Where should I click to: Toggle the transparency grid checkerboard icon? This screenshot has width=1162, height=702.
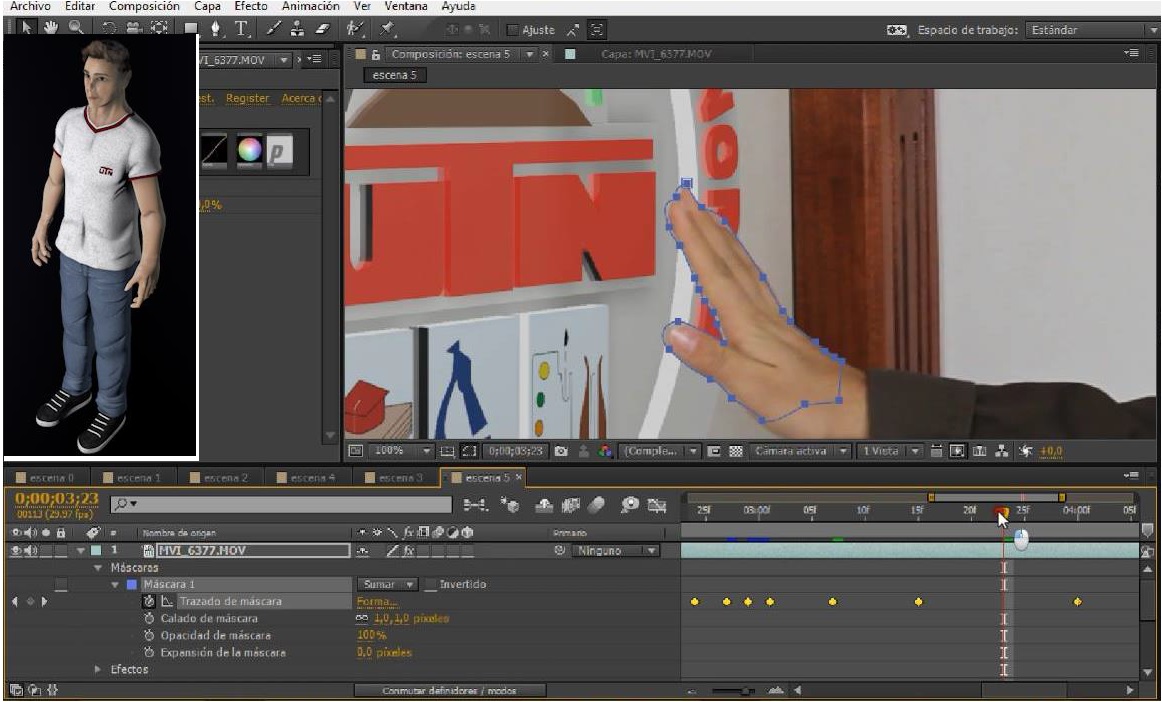[x=736, y=451]
